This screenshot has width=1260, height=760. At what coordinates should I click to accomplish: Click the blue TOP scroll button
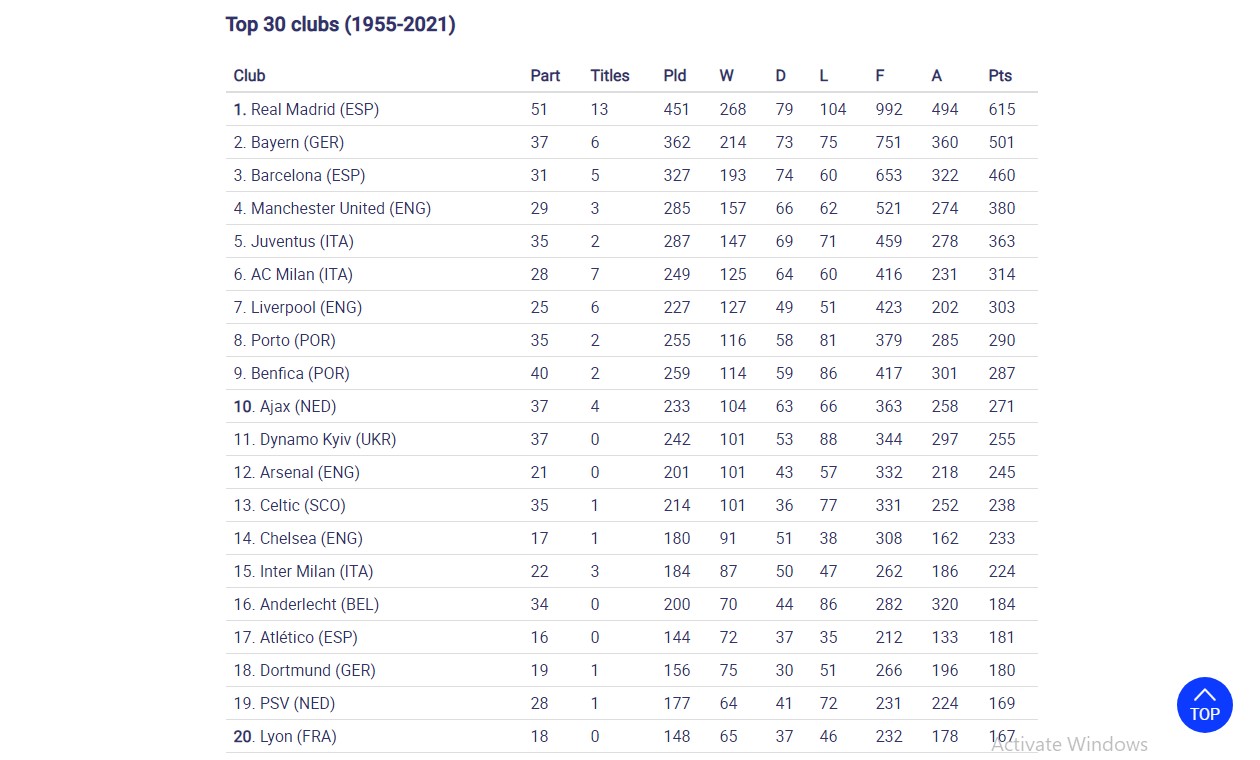pos(1204,705)
